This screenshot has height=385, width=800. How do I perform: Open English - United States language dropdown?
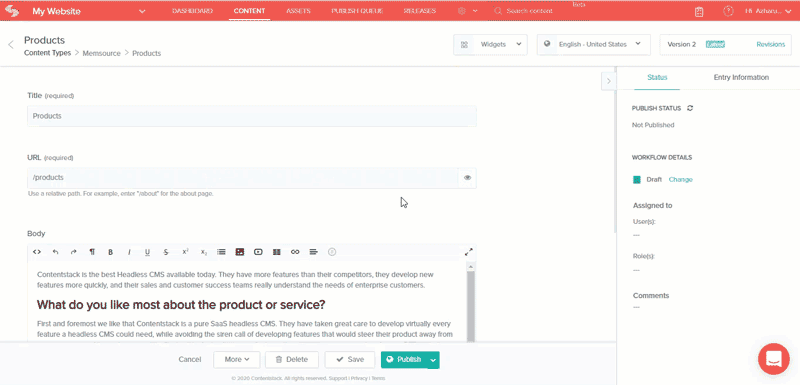593,44
